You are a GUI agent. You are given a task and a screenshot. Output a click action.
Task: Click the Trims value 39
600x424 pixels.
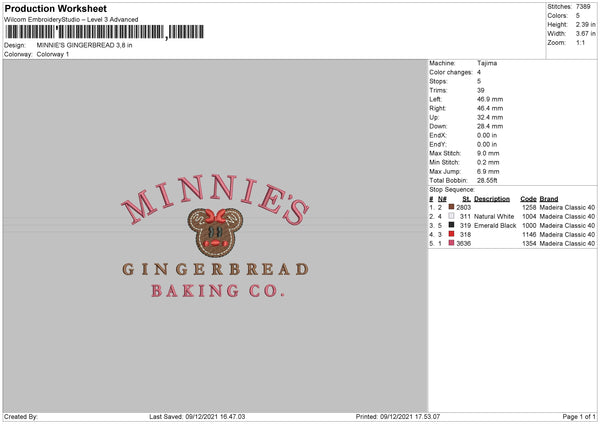click(x=481, y=90)
